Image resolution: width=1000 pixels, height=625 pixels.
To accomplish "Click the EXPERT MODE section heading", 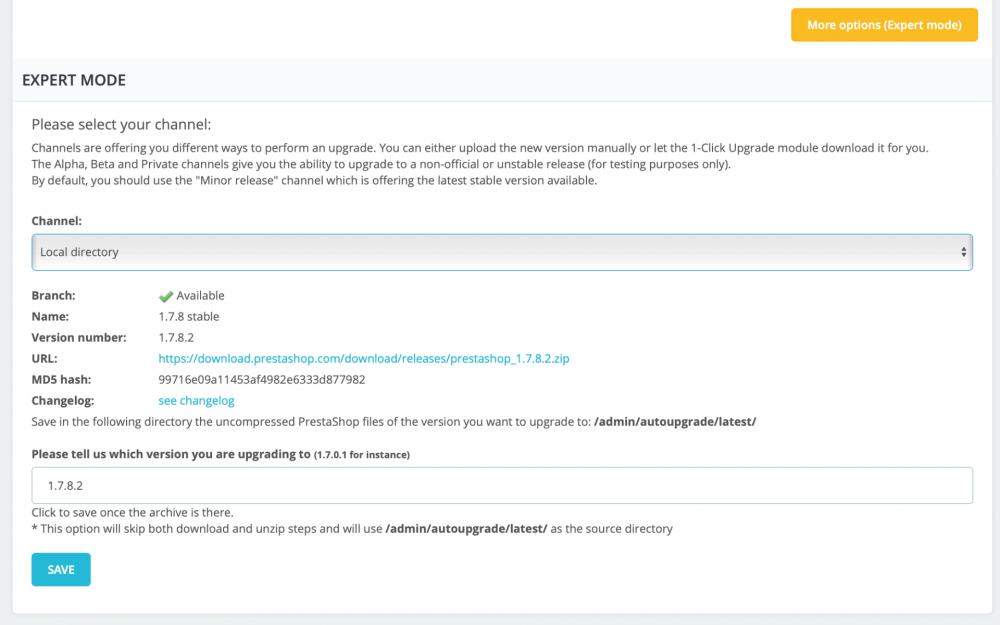I will [x=74, y=80].
